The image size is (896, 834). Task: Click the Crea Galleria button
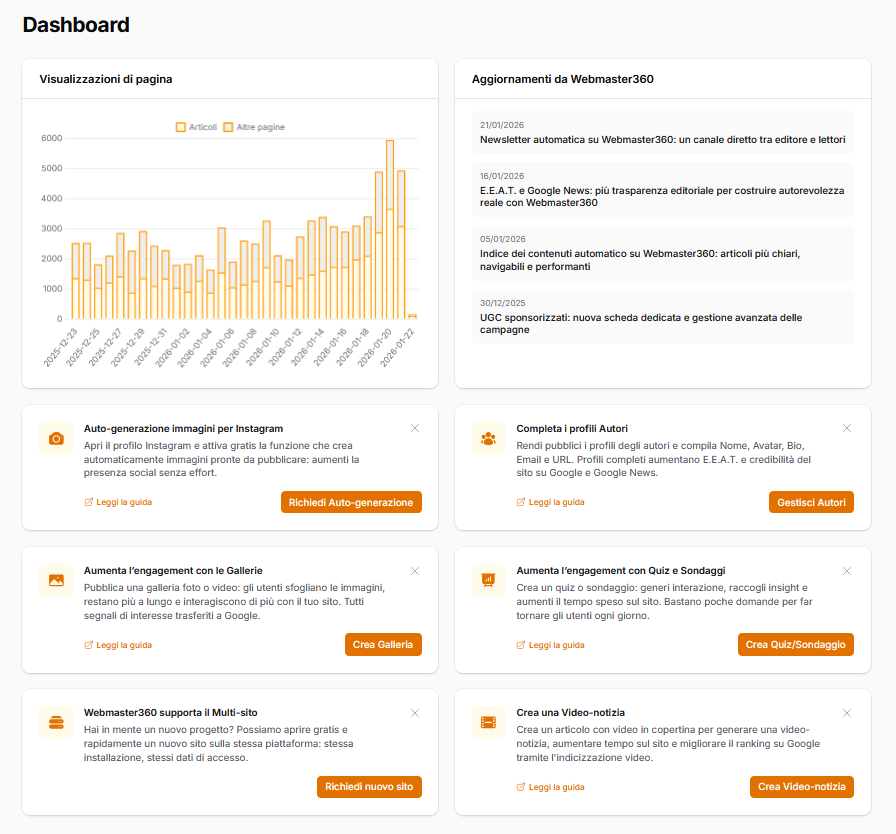383,645
